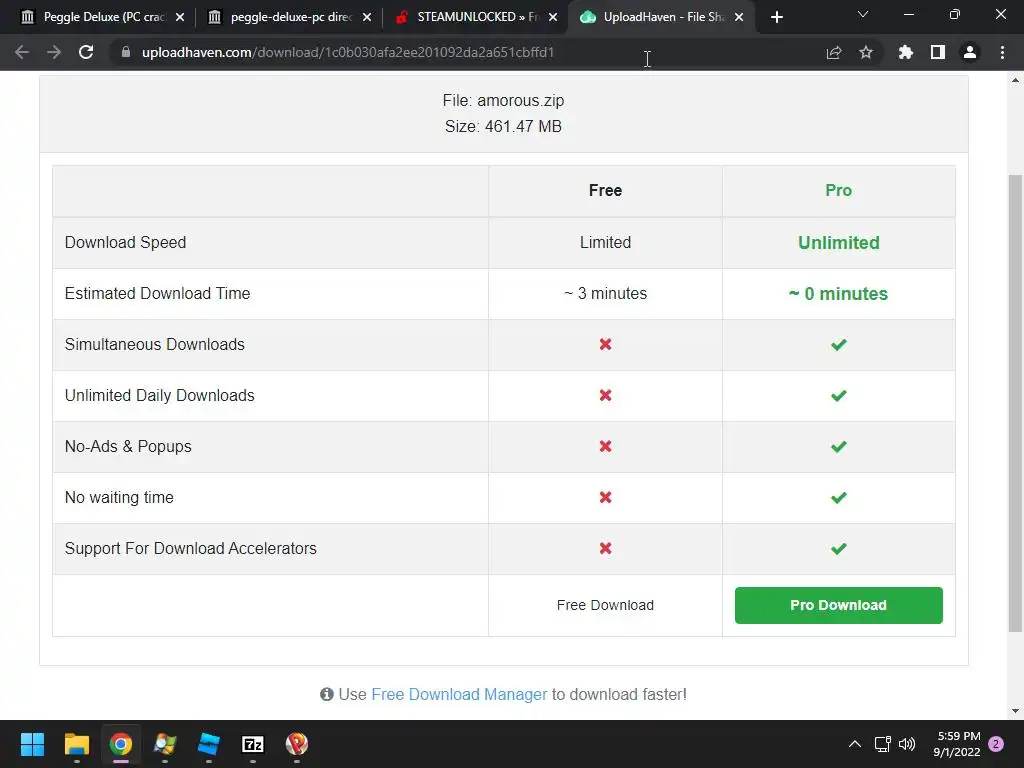
Task: Close the UploadHaven tab
Action: [x=739, y=17]
